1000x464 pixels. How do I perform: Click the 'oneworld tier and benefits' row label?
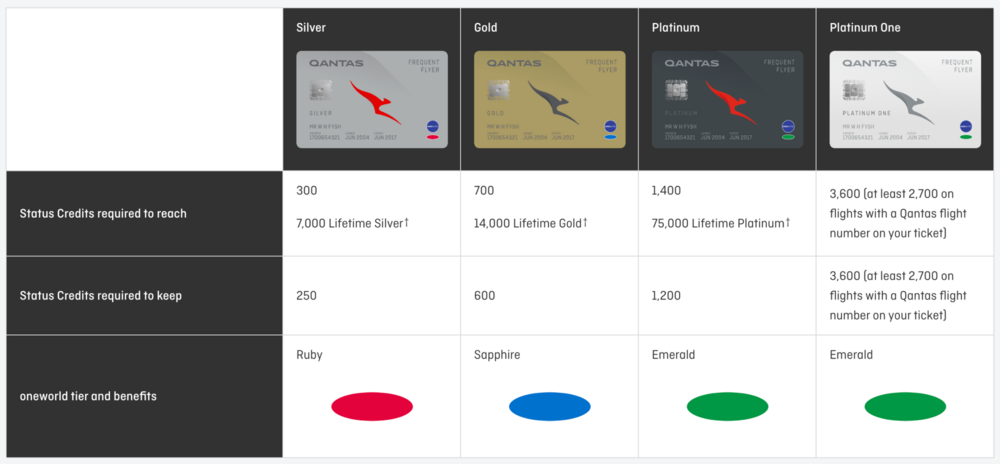(x=88, y=396)
